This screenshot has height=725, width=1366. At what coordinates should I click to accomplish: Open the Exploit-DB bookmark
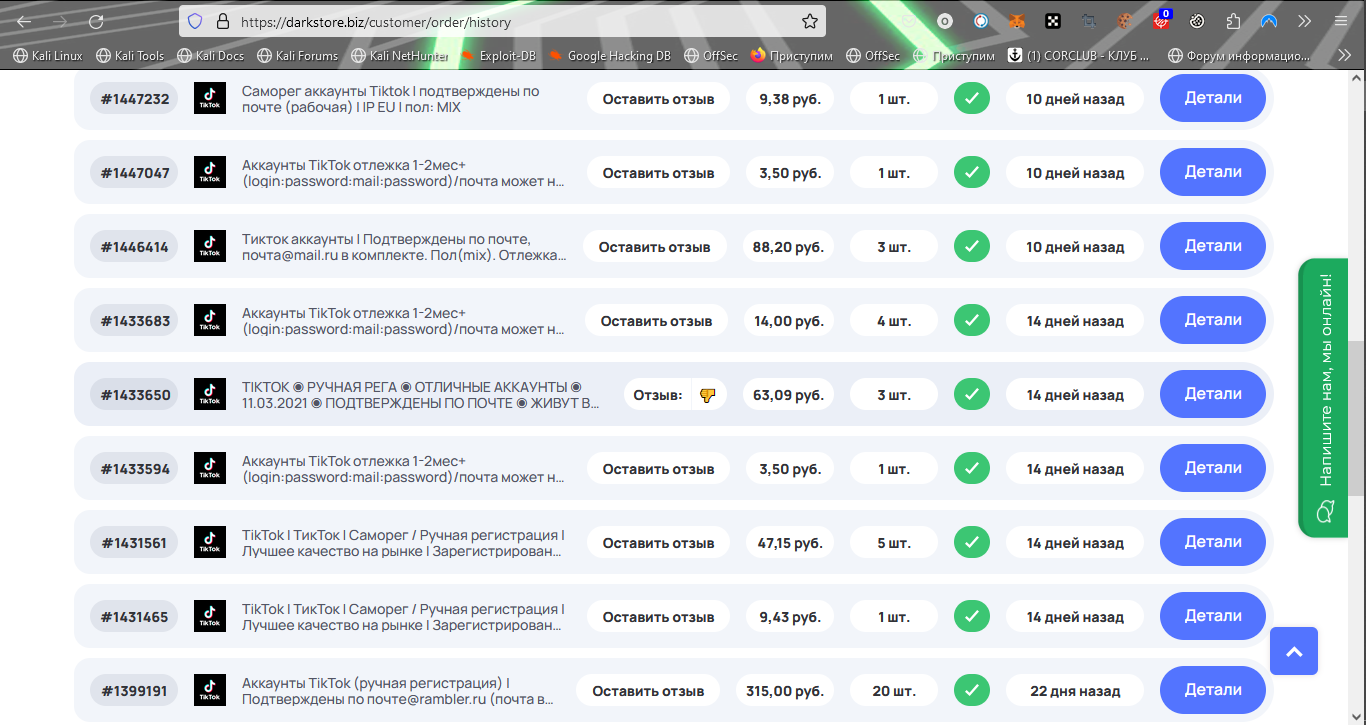click(x=499, y=56)
